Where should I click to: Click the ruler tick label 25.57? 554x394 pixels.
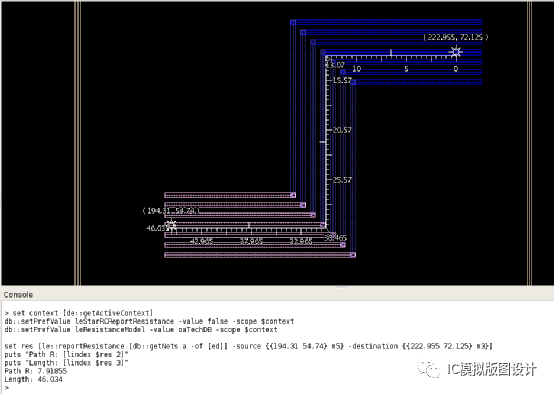[x=342, y=180]
